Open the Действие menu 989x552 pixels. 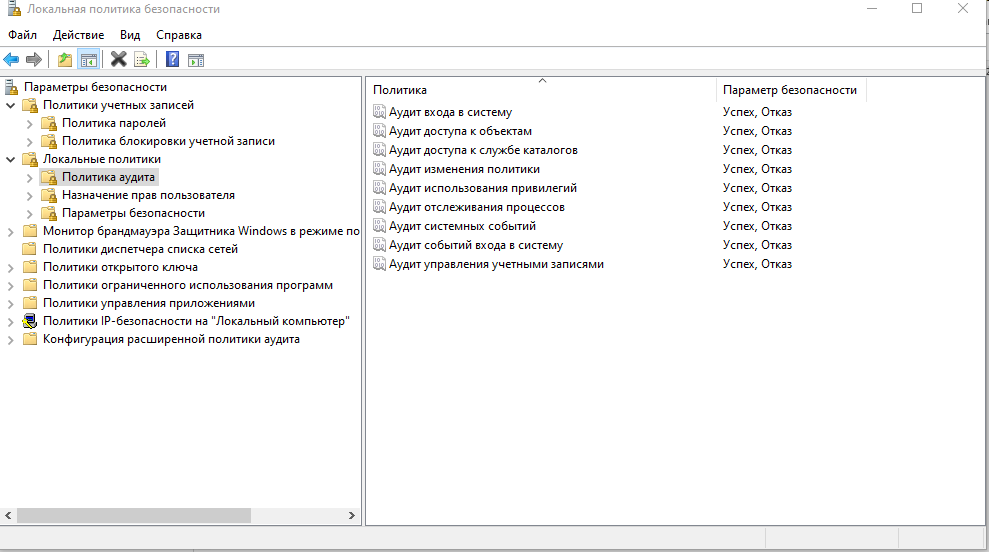point(78,35)
